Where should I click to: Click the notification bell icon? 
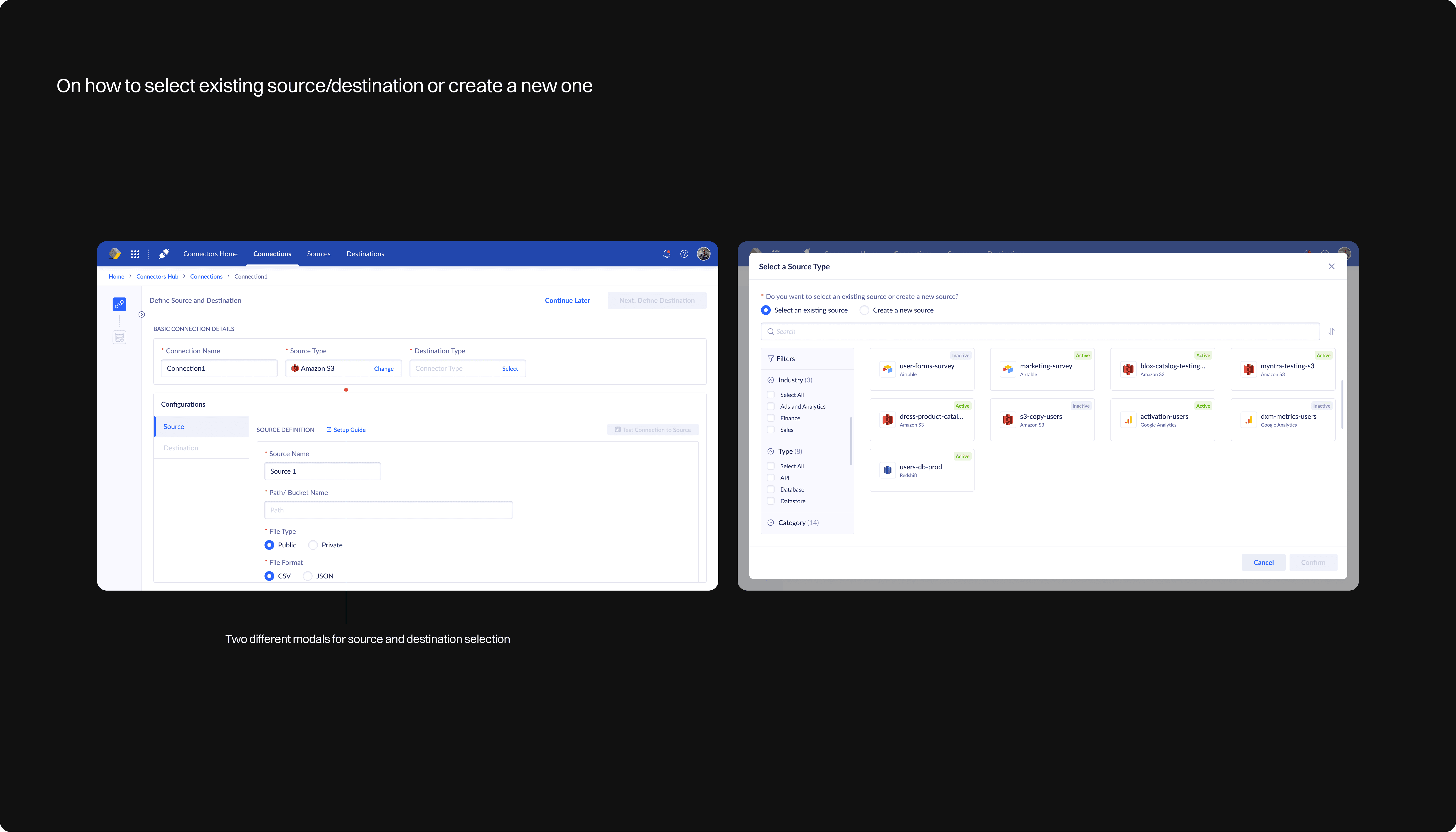tap(666, 254)
